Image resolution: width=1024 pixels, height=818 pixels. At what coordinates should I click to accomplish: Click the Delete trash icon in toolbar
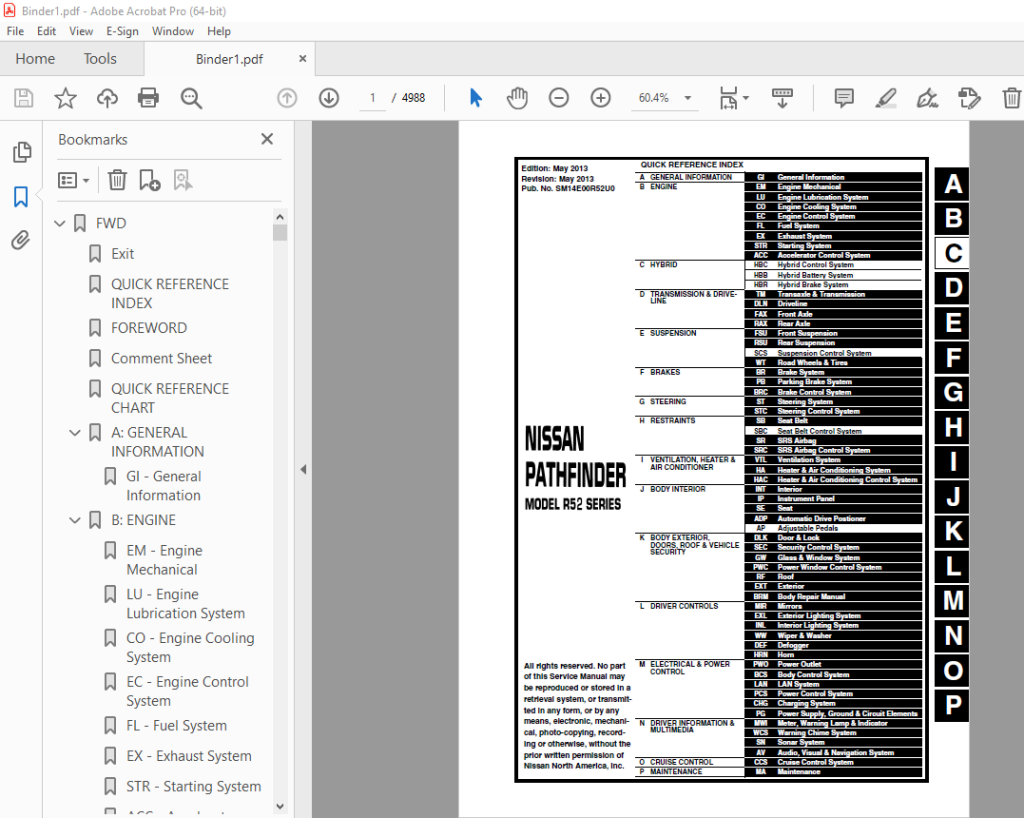click(1011, 98)
